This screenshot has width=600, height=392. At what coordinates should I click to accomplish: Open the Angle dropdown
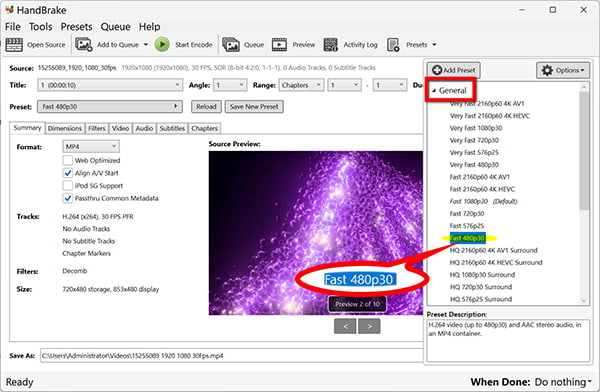coord(230,85)
